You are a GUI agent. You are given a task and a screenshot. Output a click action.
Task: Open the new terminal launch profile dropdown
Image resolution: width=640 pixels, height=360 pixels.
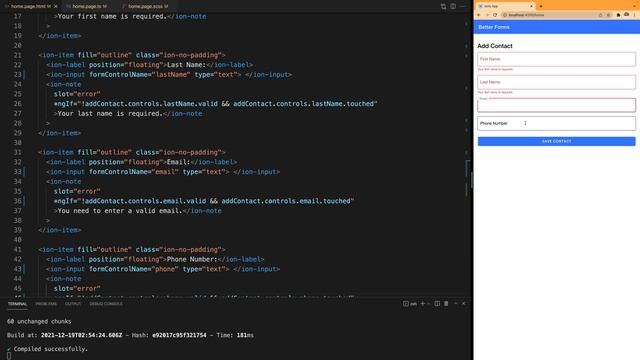pyautogui.click(x=429, y=304)
